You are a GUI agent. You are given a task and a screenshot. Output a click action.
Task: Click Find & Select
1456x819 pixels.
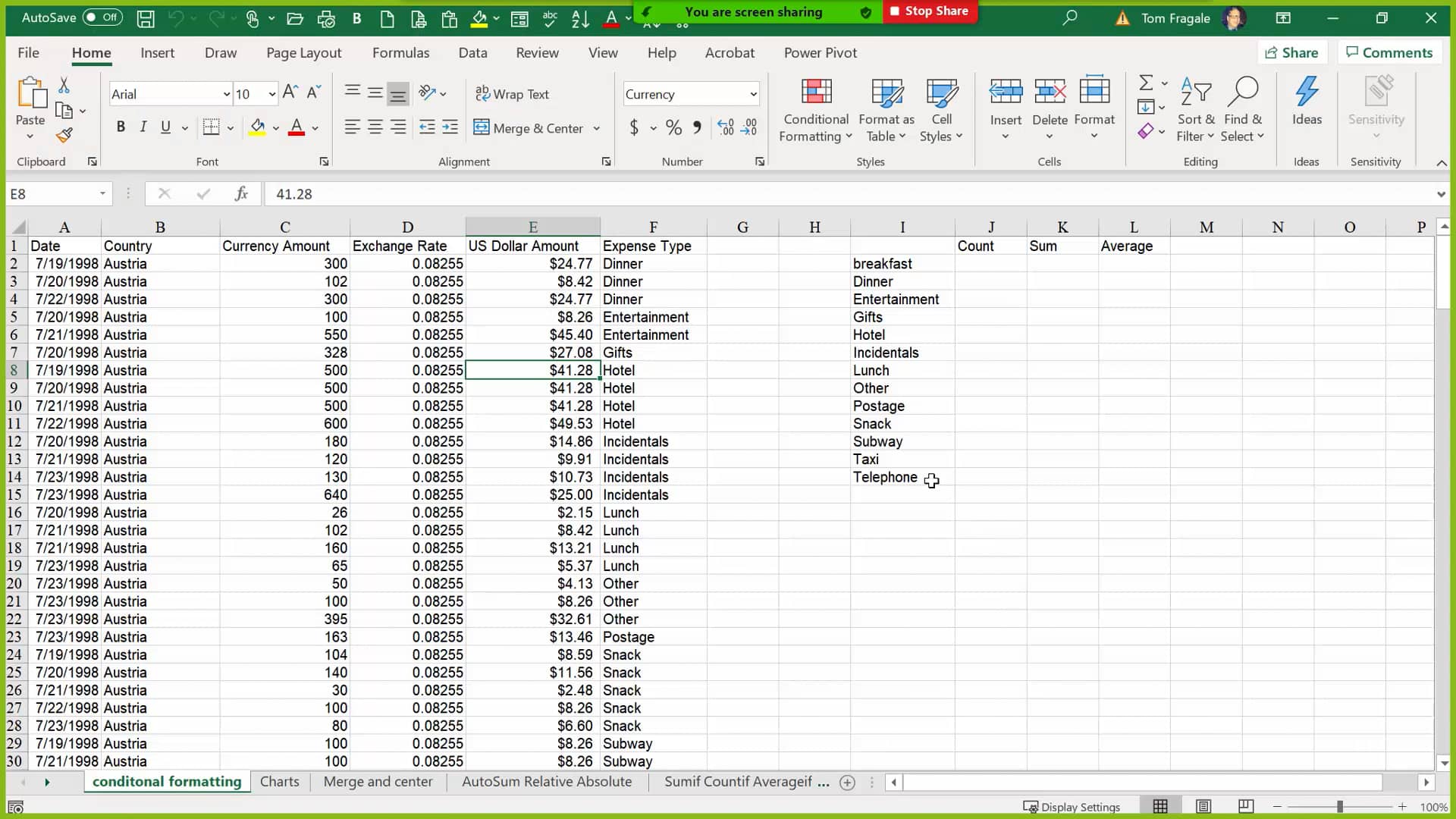[1243, 108]
